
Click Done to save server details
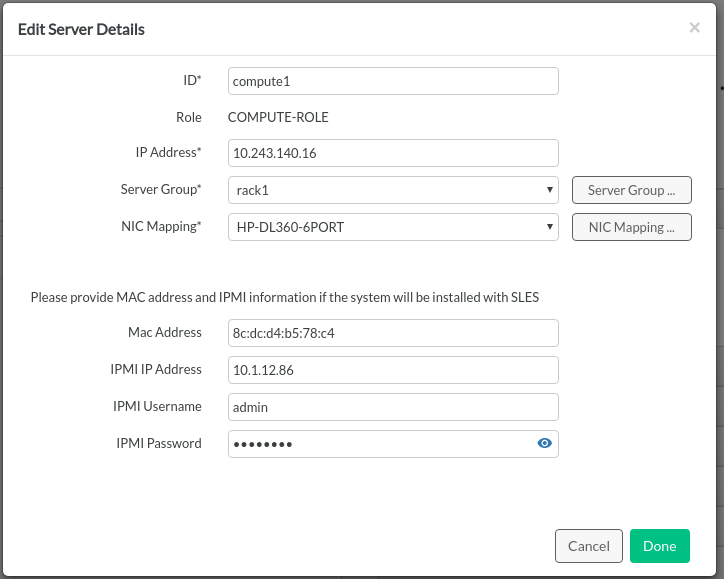[659, 546]
